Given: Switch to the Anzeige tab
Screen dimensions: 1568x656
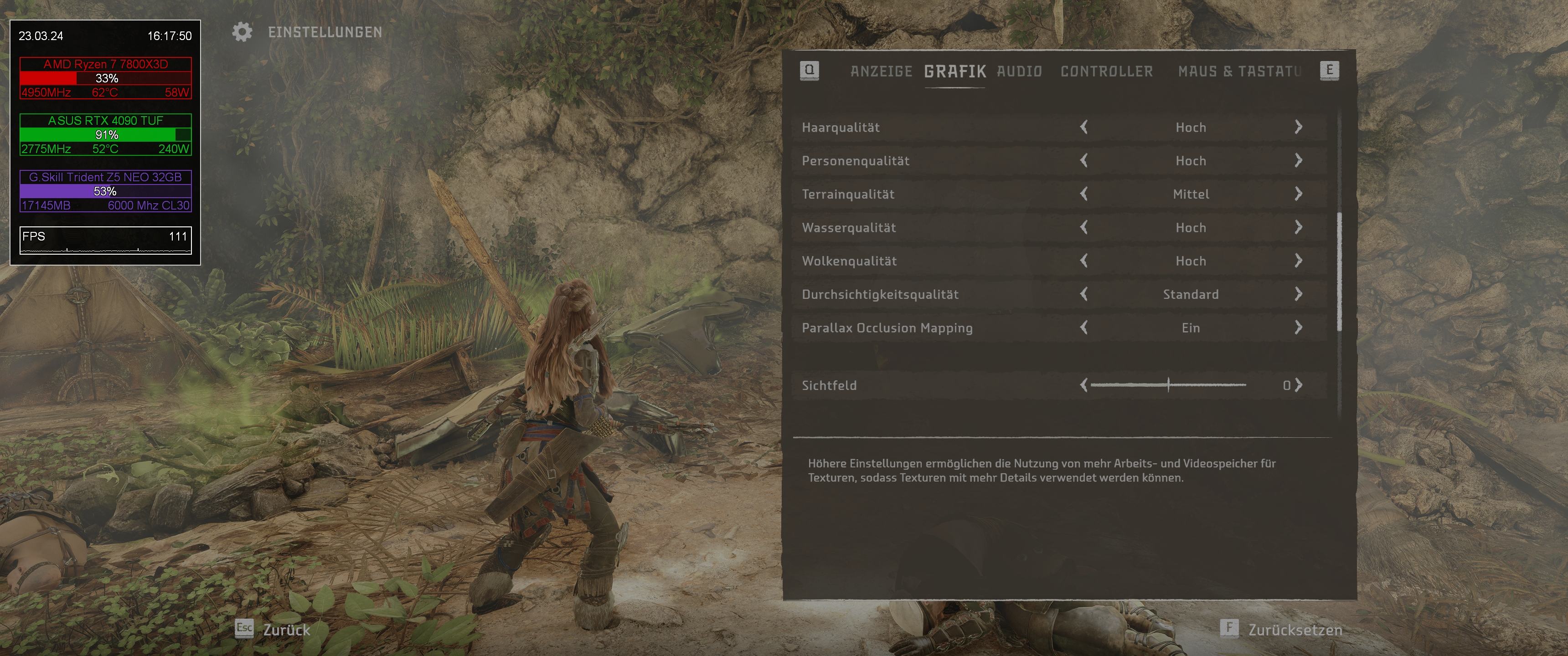Looking at the screenshot, I should point(881,71).
